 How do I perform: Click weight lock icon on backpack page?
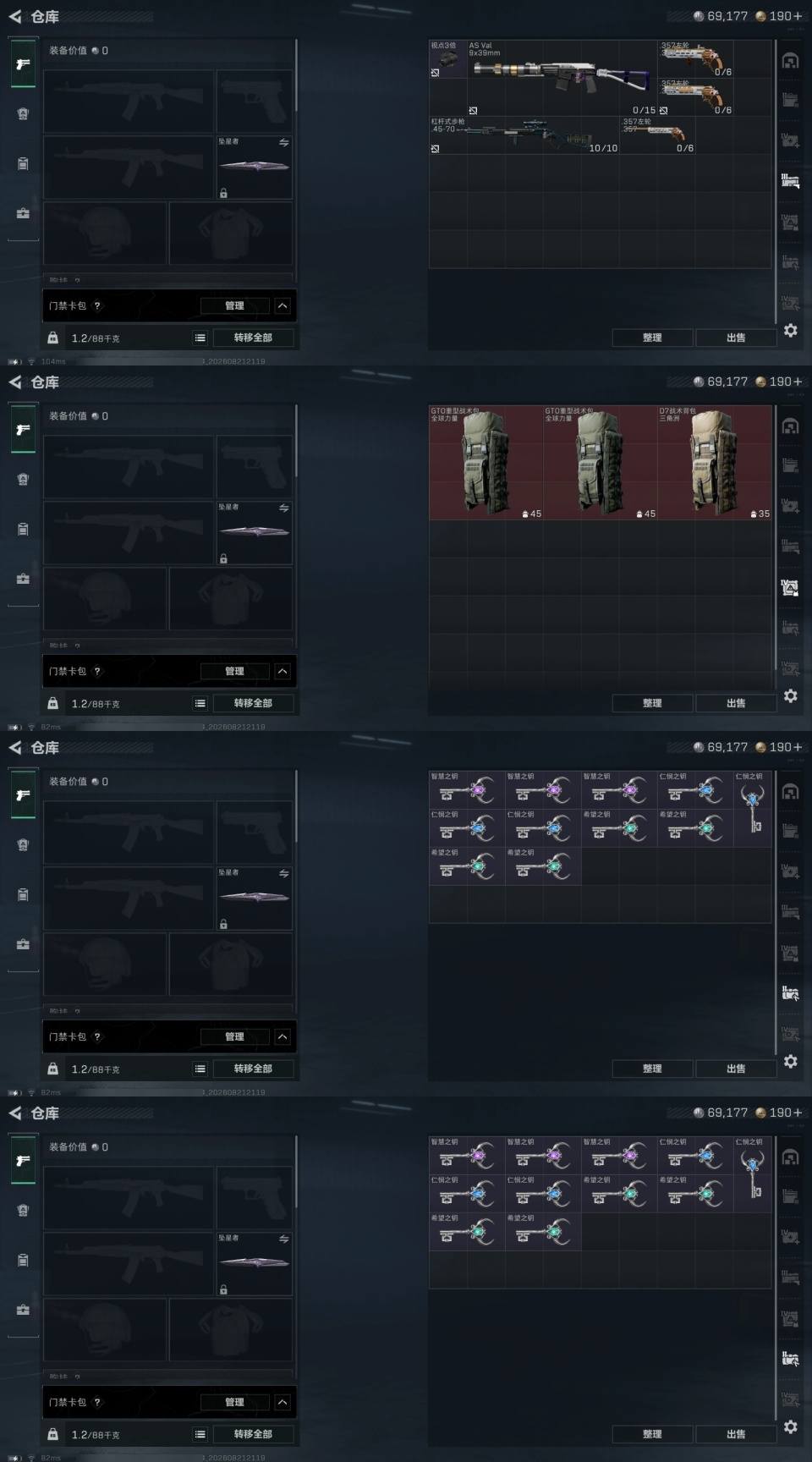click(52, 703)
